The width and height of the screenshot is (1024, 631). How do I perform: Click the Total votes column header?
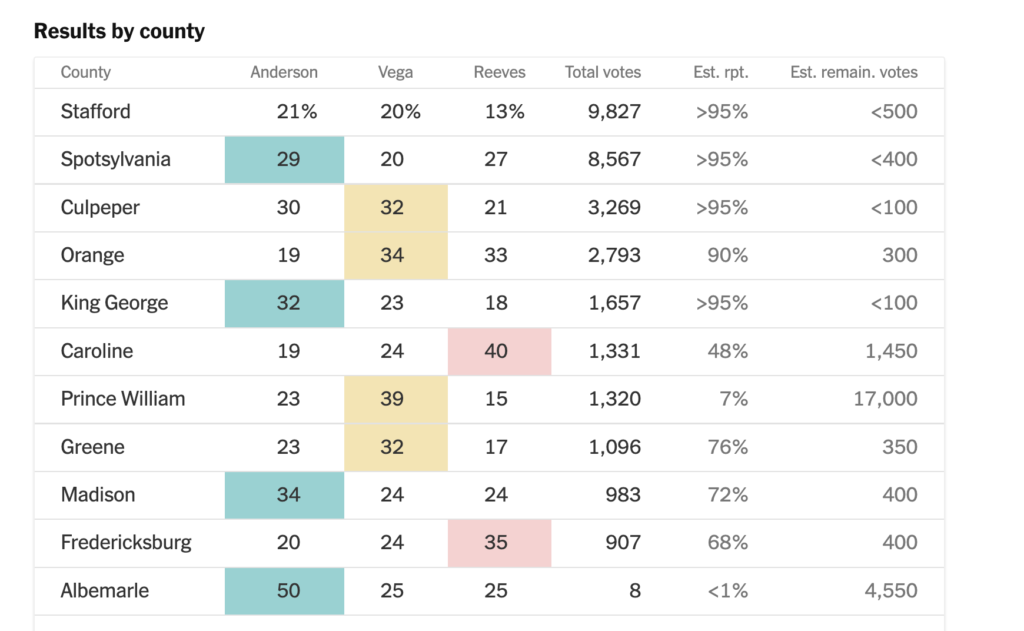click(603, 72)
